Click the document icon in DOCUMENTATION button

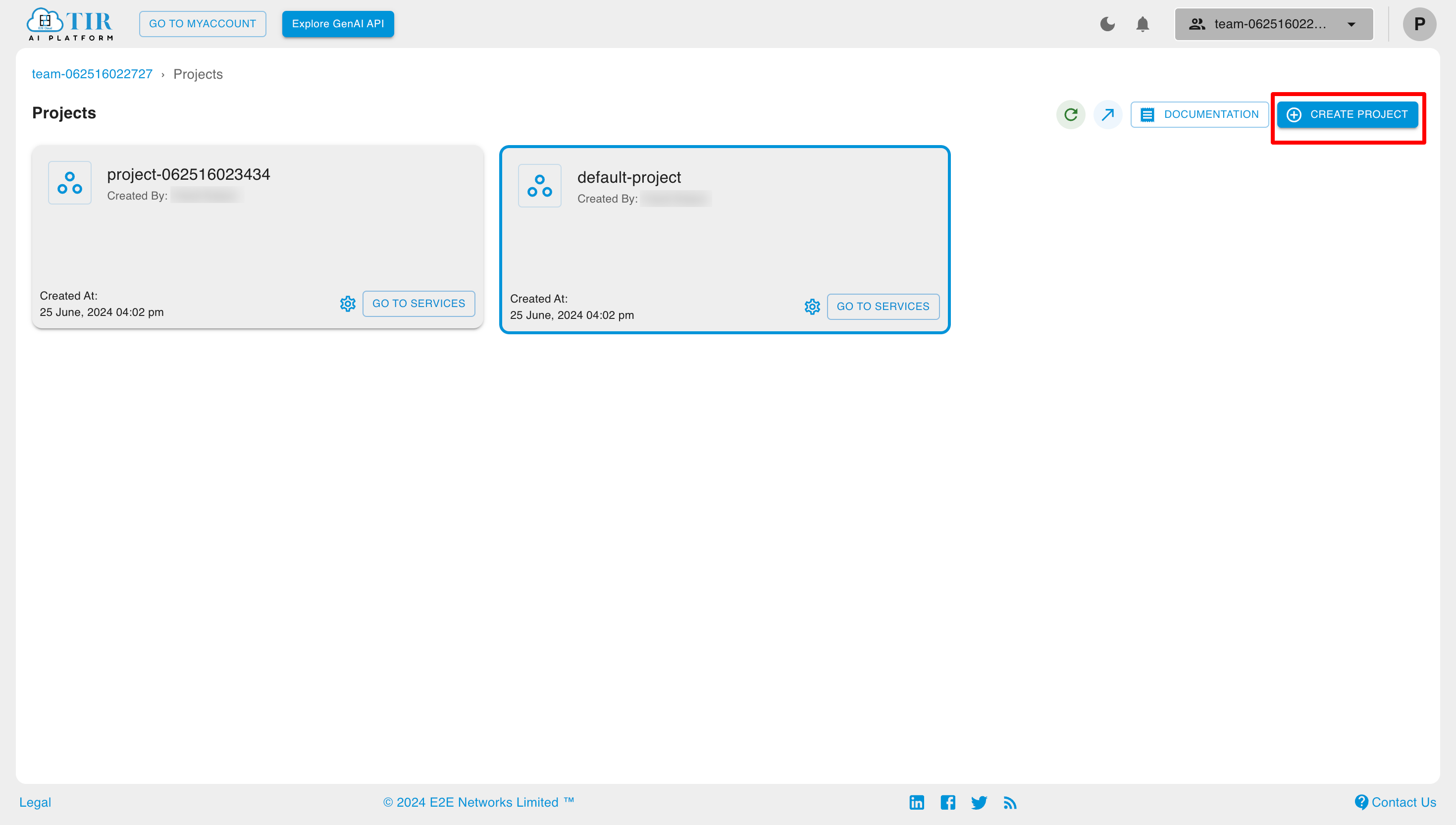click(x=1147, y=114)
